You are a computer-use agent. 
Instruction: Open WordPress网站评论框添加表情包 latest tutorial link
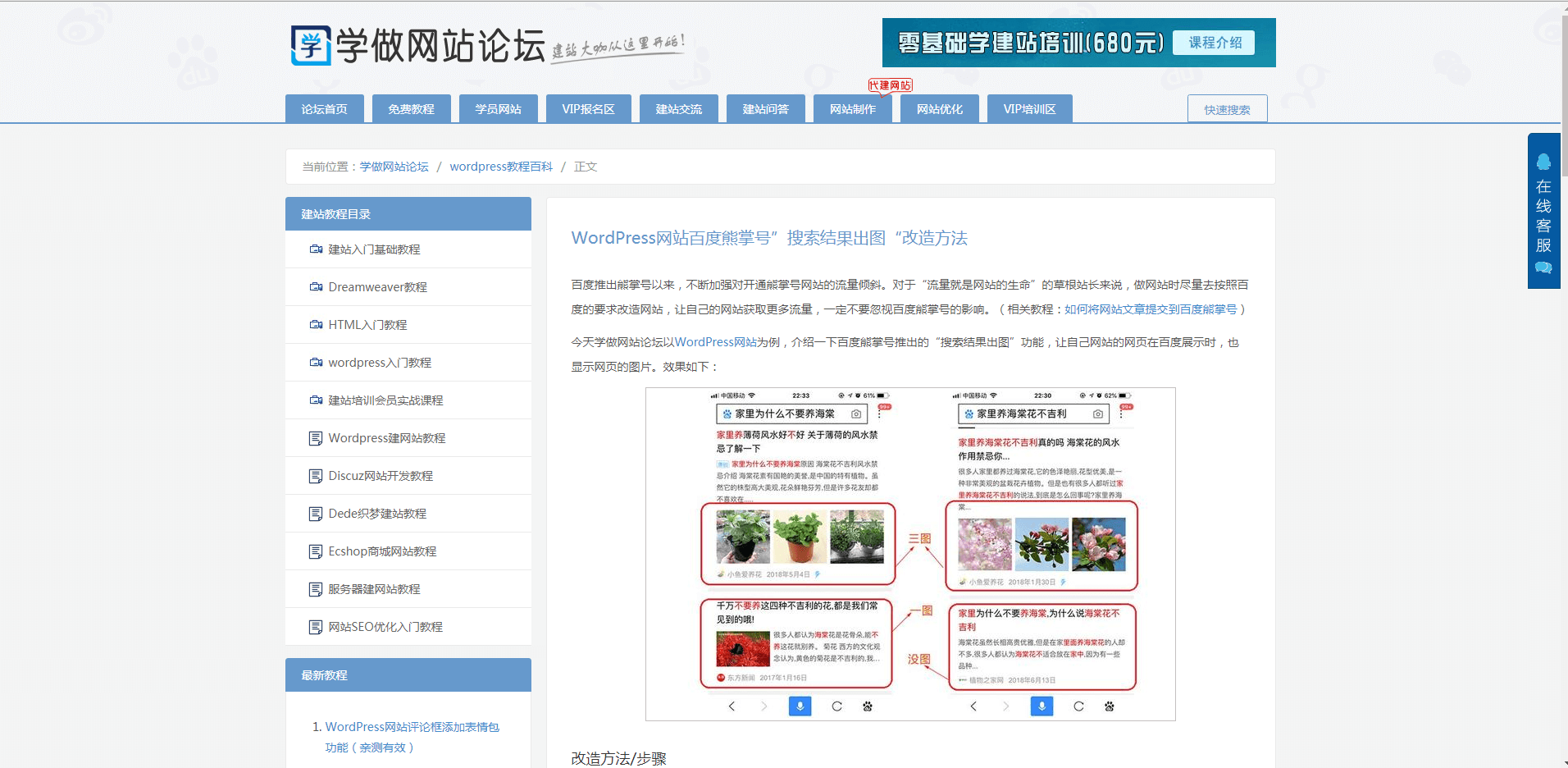pyautogui.click(x=412, y=727)
